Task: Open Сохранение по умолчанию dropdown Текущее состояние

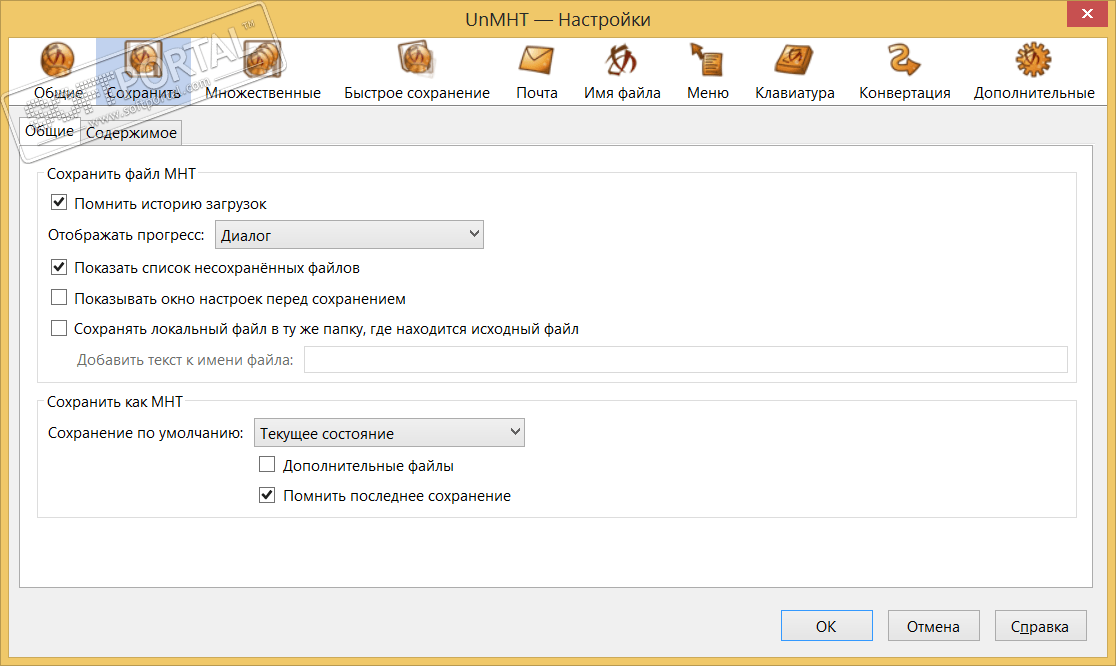Action: tap(389, 433)
